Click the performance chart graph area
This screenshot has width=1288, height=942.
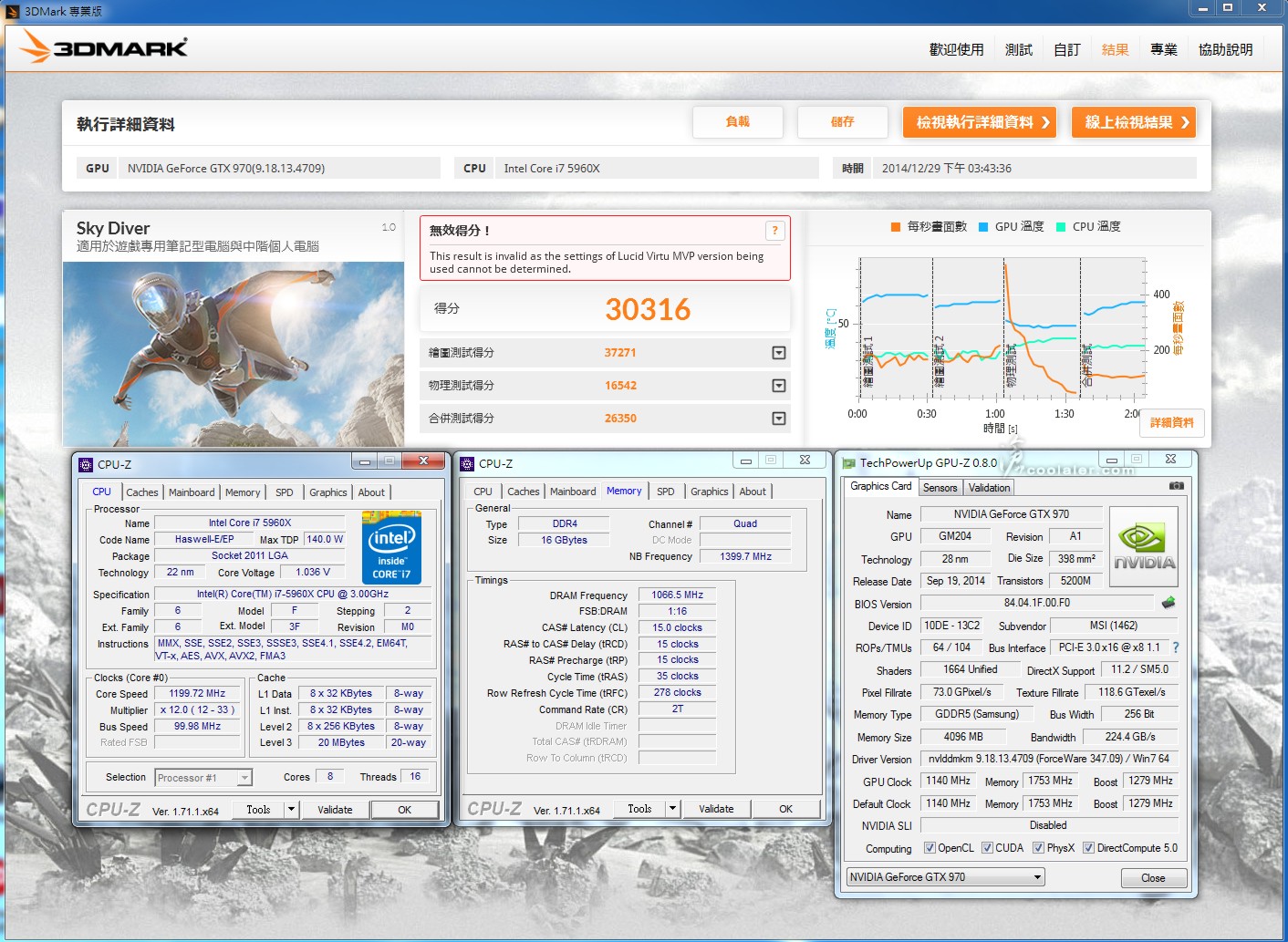pyautogui.click(x=1002, y=328)
